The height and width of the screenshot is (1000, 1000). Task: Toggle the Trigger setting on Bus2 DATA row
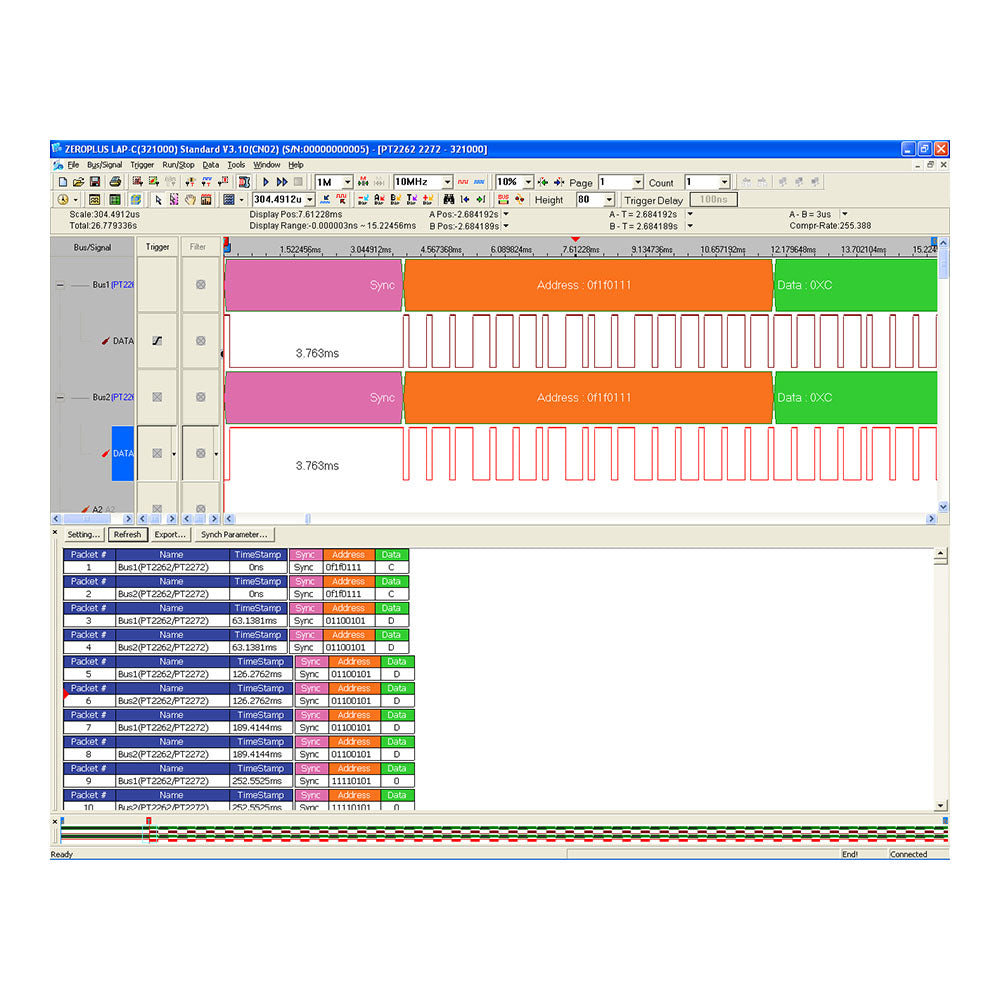click(x=155, y=452)
